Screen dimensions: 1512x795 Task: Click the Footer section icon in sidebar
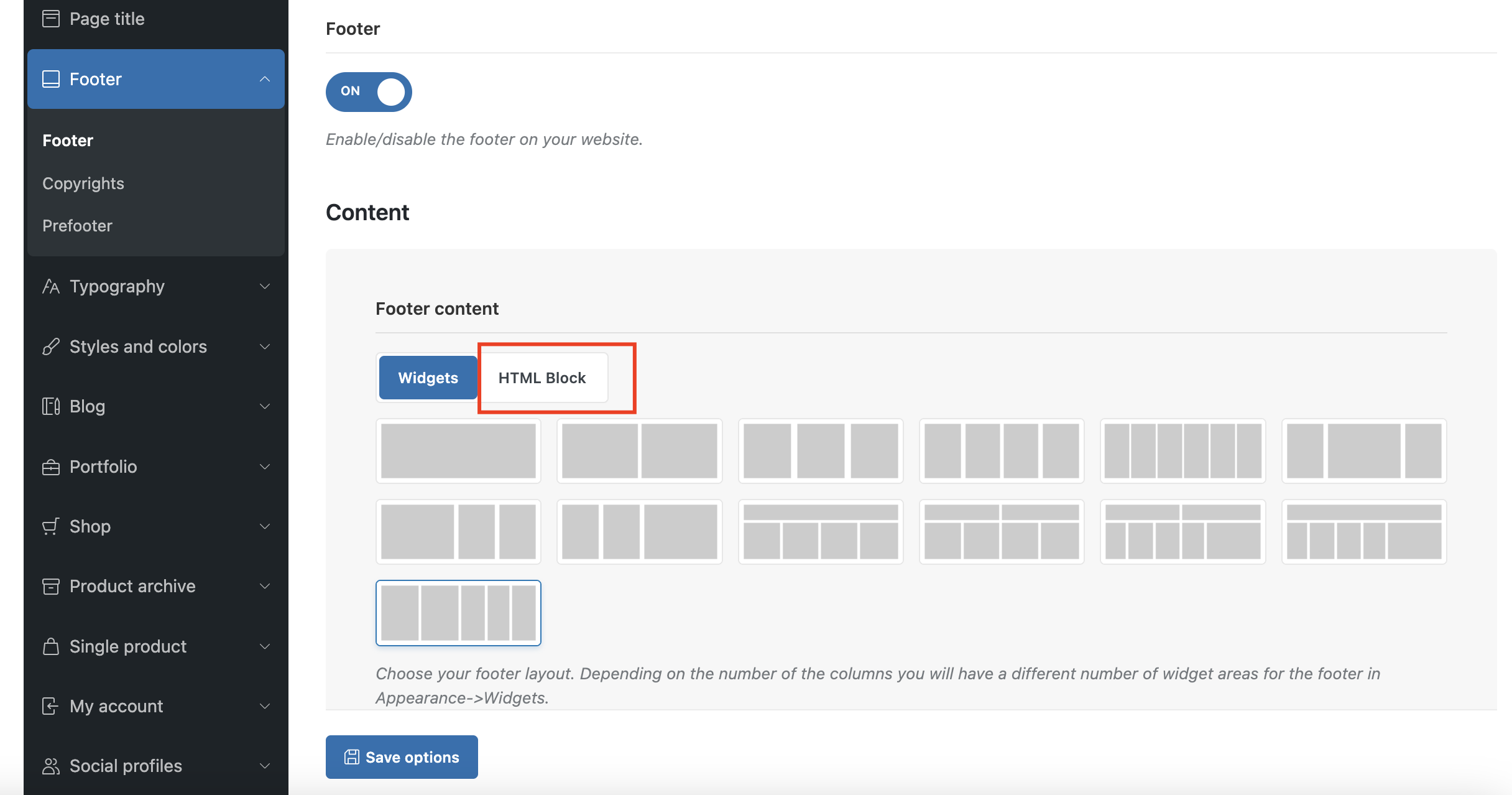click(x=51, y=79)
